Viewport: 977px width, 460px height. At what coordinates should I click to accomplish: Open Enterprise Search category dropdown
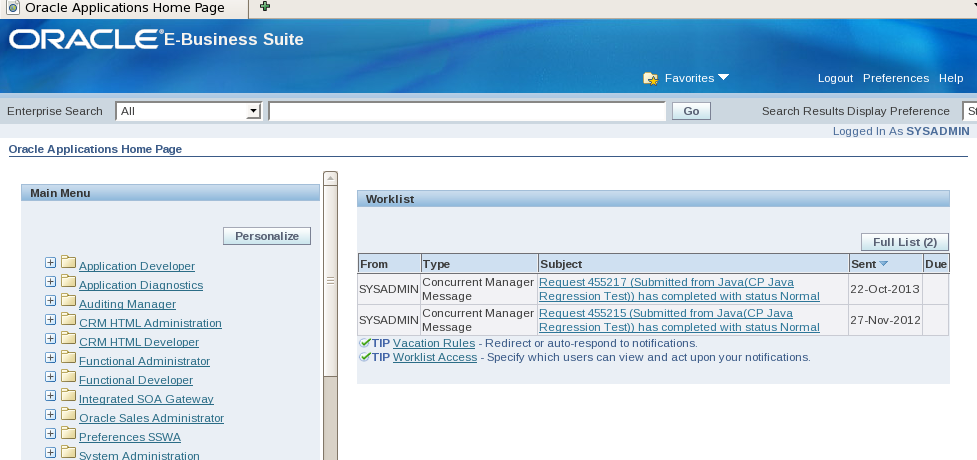[x=188, y=111]
